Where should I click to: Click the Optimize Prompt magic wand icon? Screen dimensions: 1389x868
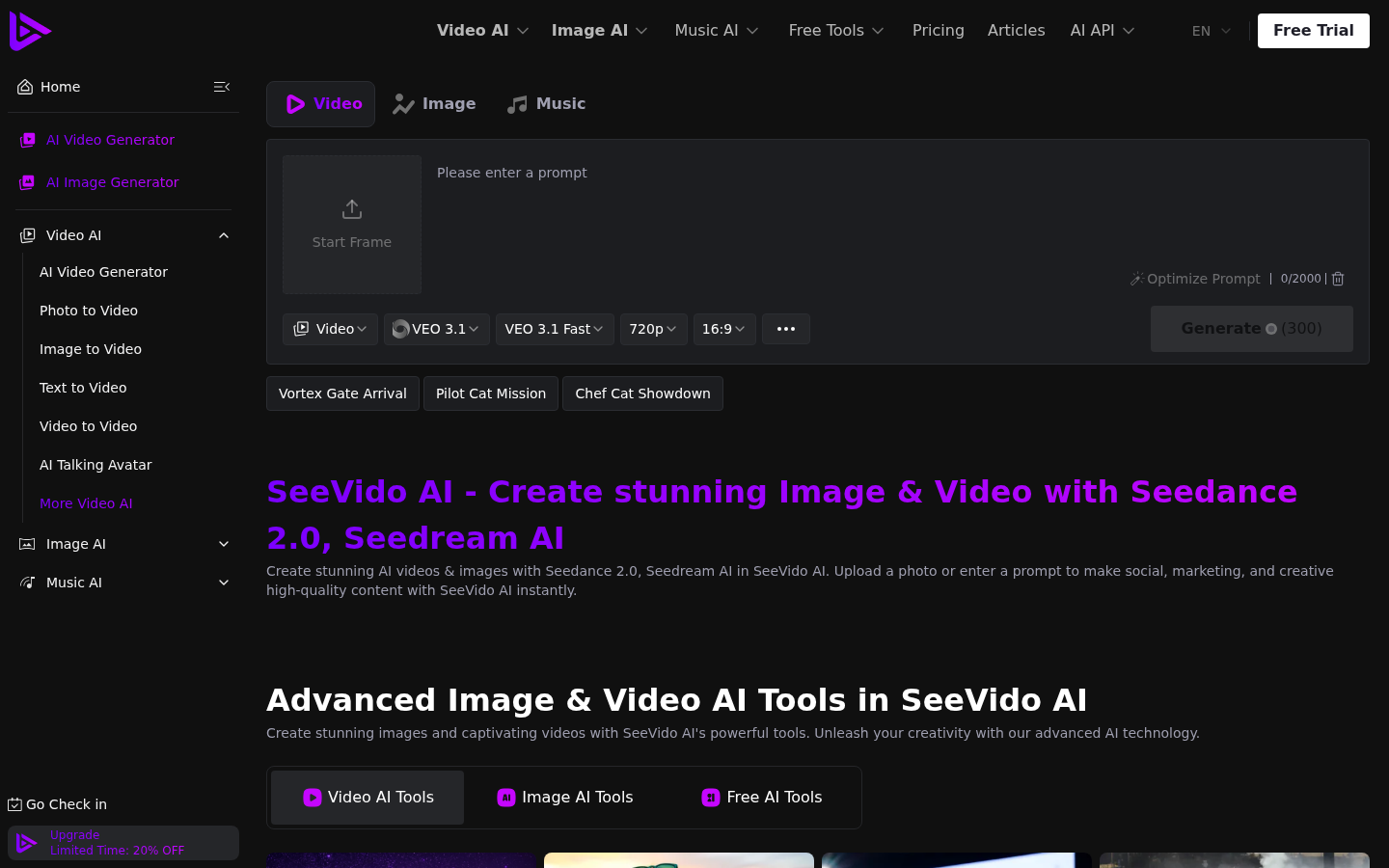coord(1136,279)
